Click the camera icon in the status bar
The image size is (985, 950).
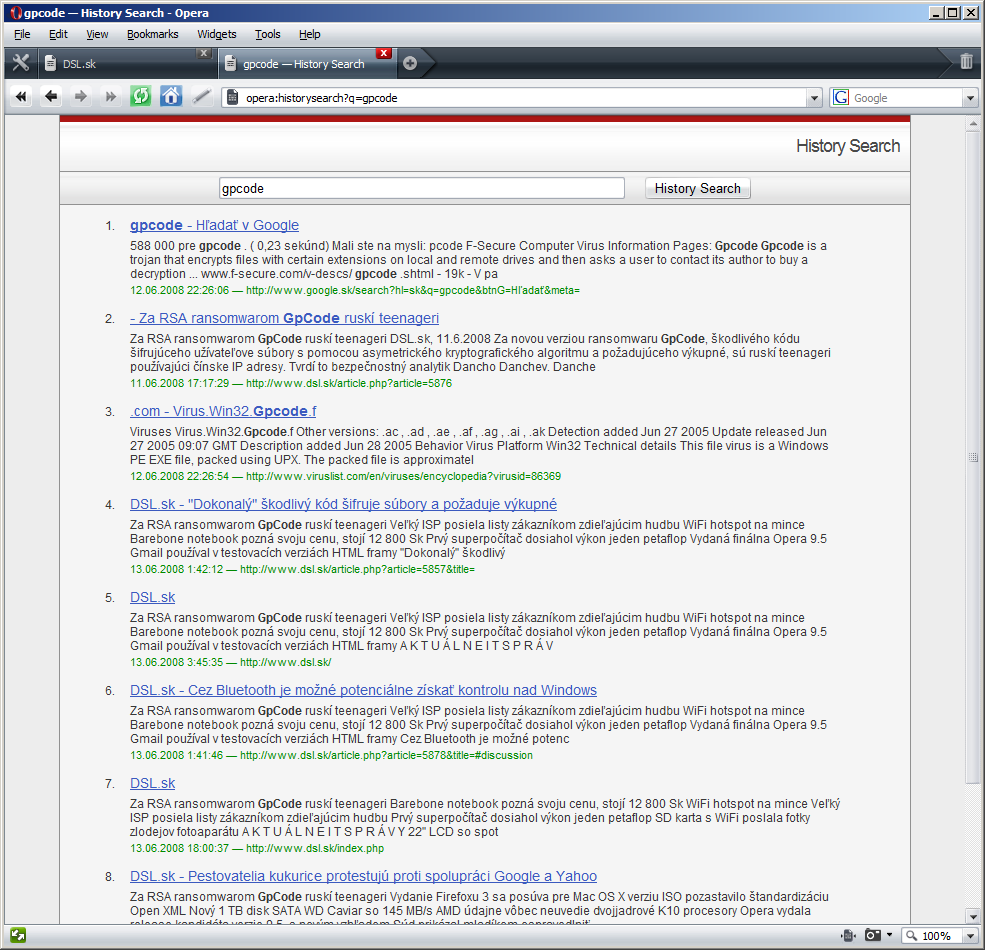873,936
